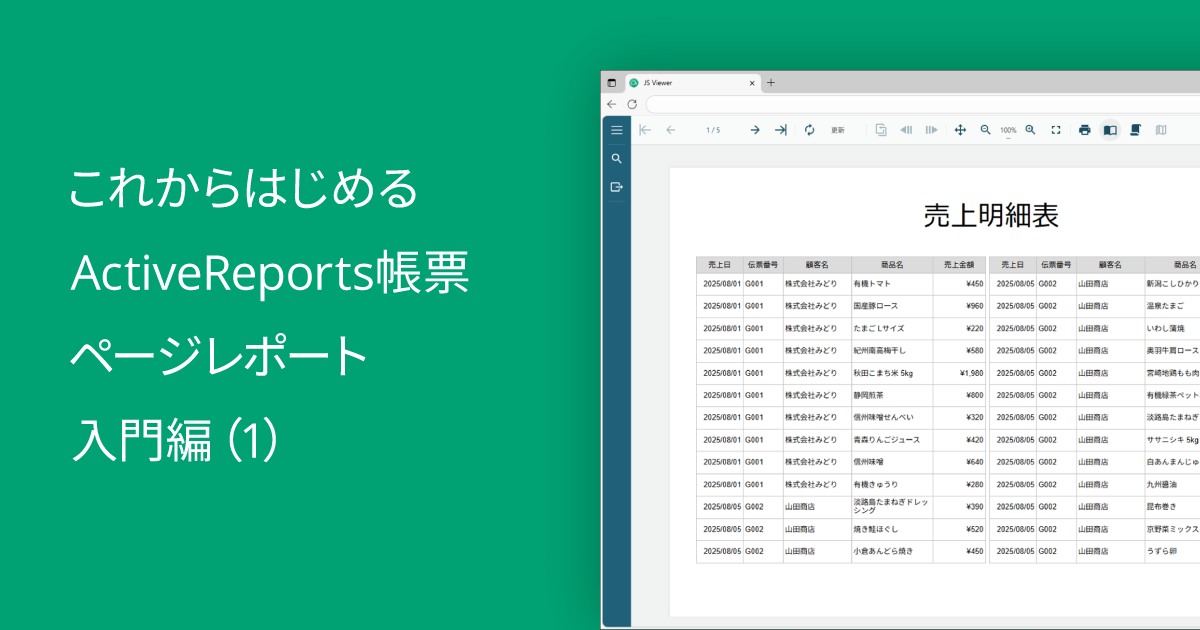Open the 100% zoom level selector

(x=1007, y=130)
